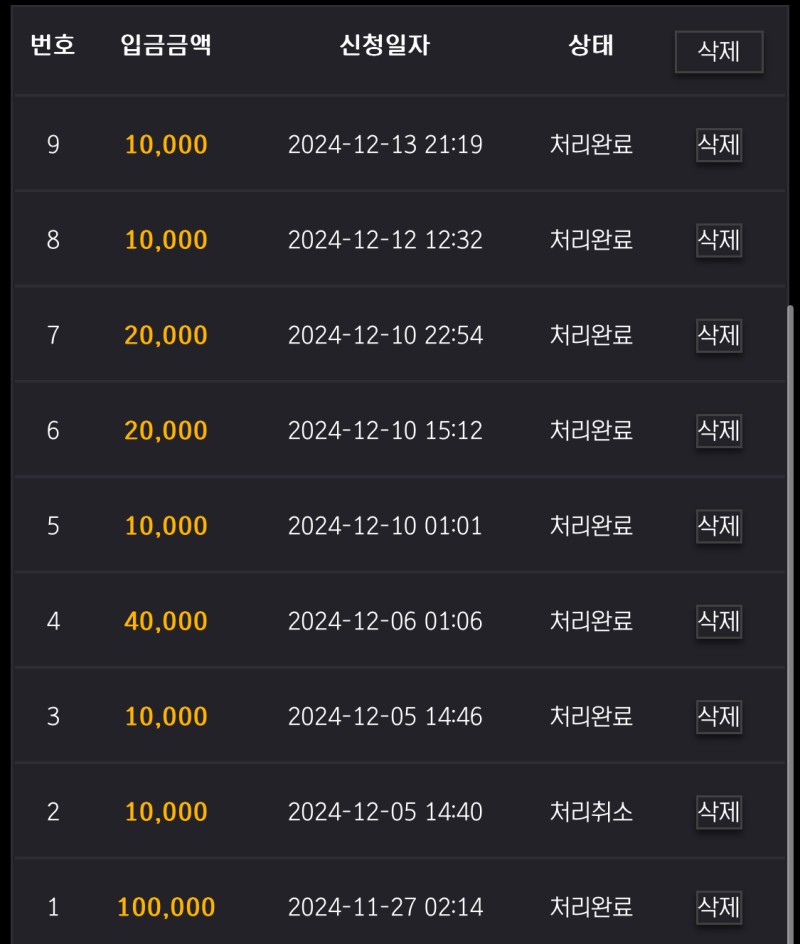
Task: Select the 100,000 amount in row 1
Action: [166, 907]
